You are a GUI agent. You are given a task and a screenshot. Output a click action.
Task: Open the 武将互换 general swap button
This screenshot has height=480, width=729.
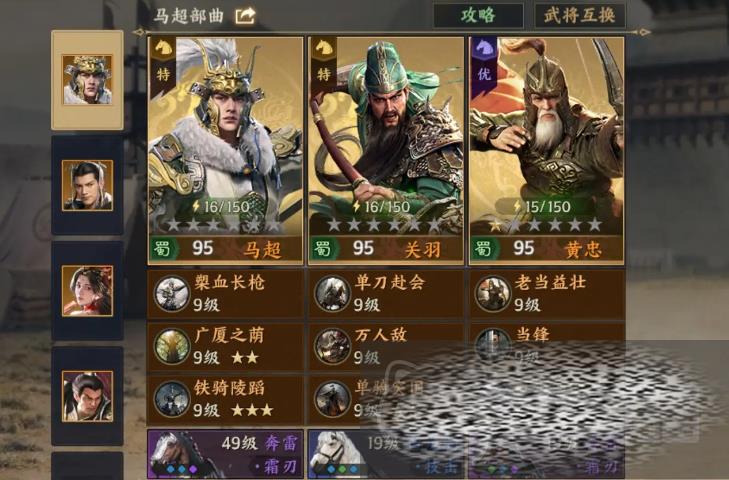point(579,16)
